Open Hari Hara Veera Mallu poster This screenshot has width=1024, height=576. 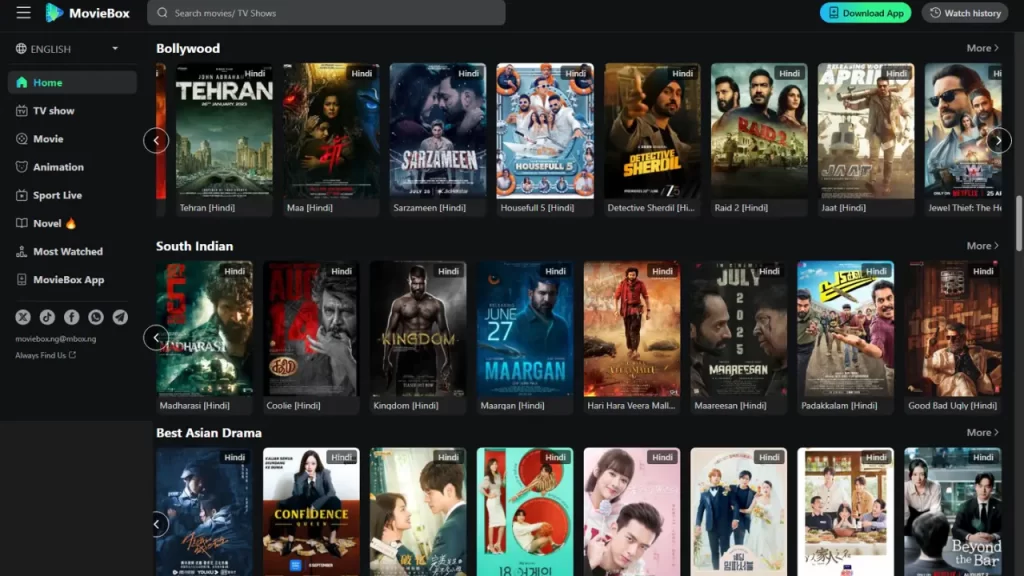click(x=632, y=328)
